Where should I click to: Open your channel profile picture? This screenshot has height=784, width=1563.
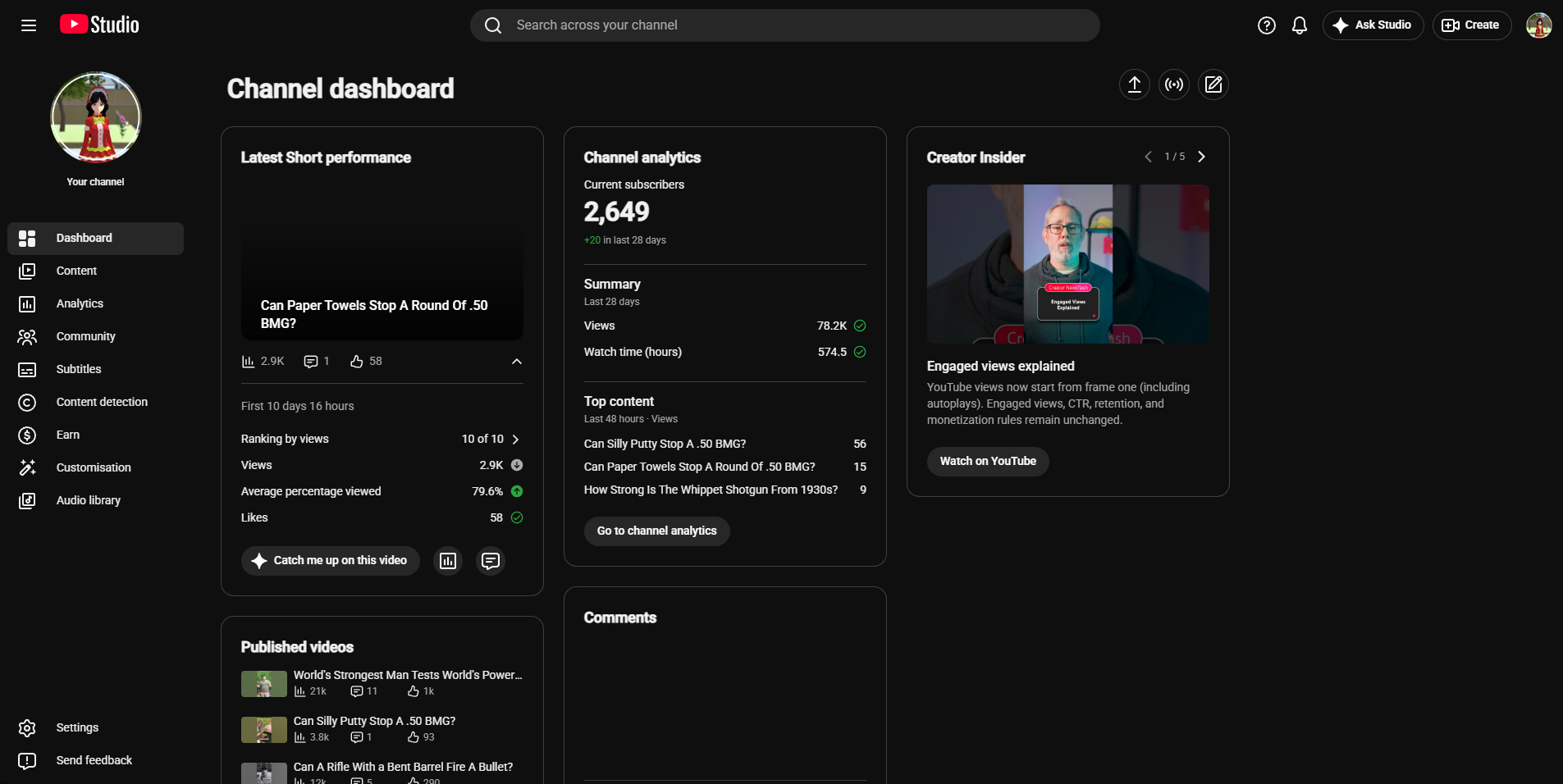[96, 117]
